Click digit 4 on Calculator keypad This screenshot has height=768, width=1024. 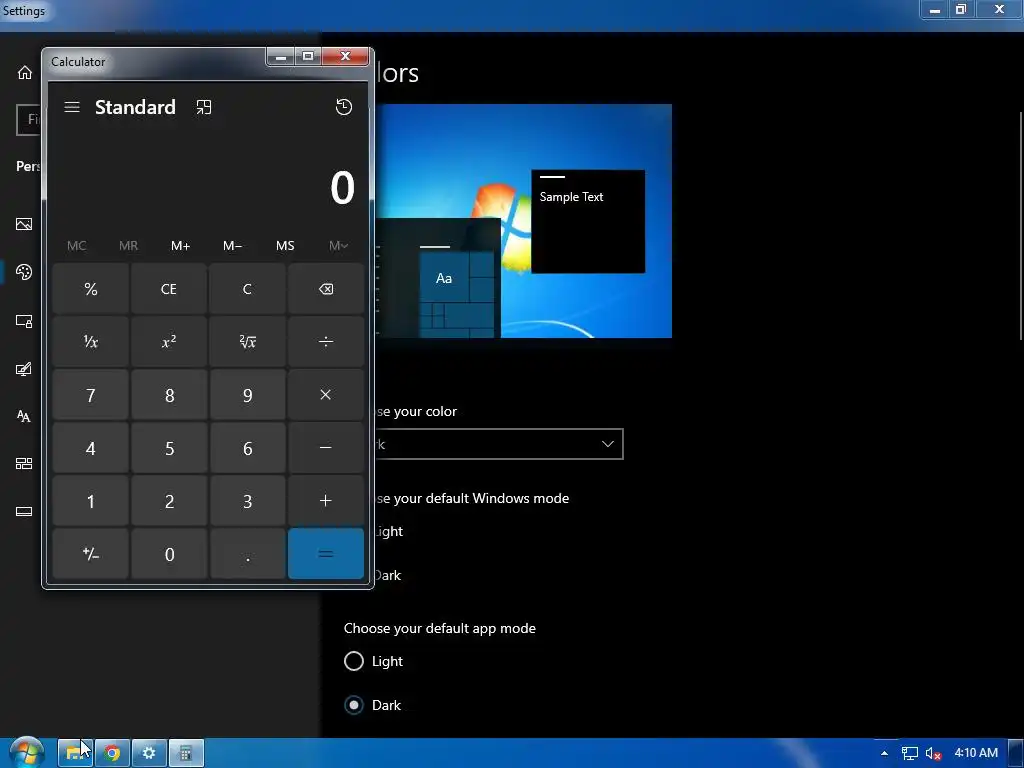pyautogui.click(x=91, y=448)
